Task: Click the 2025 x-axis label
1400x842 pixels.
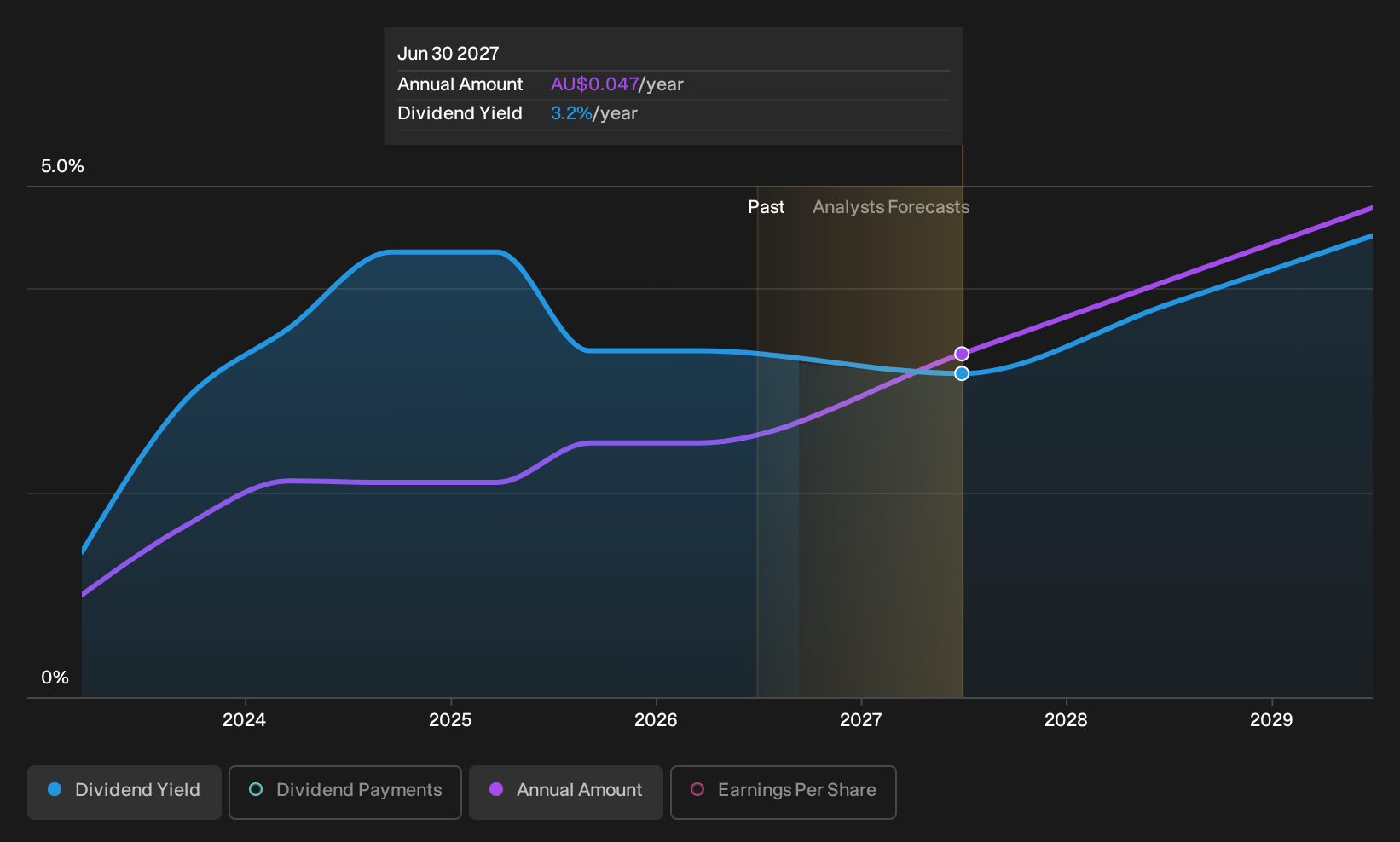Action: (450, 720)
